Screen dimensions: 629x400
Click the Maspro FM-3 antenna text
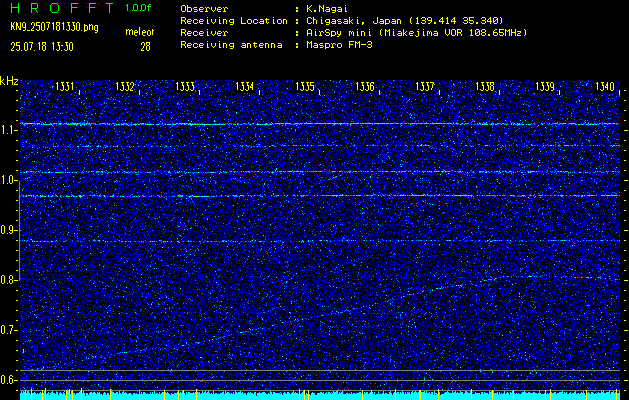tap(339, 45)
